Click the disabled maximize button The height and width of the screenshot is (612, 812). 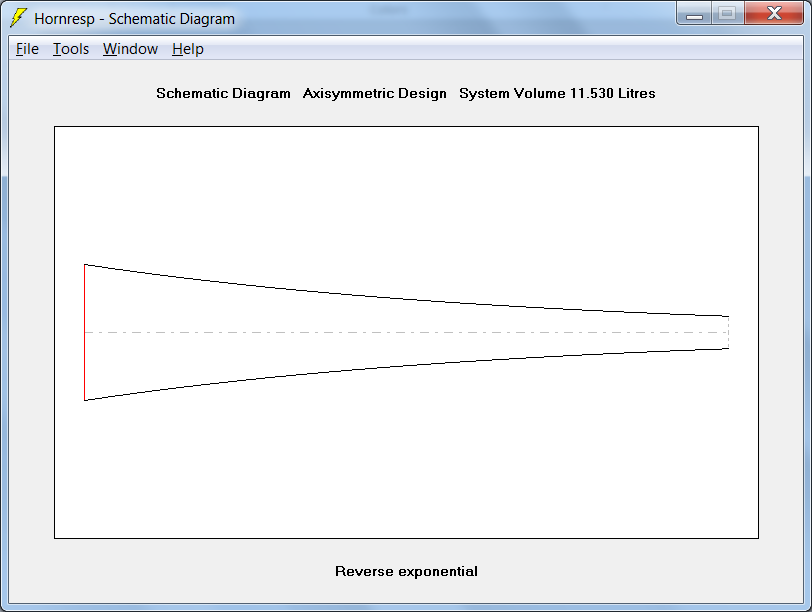(x=728, y=13)
